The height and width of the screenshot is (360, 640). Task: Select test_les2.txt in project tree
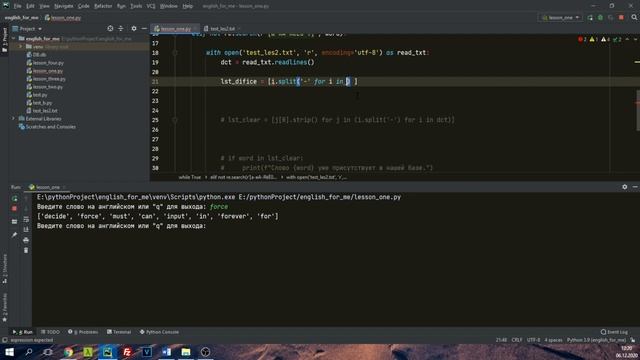click(x=45, y=111)
